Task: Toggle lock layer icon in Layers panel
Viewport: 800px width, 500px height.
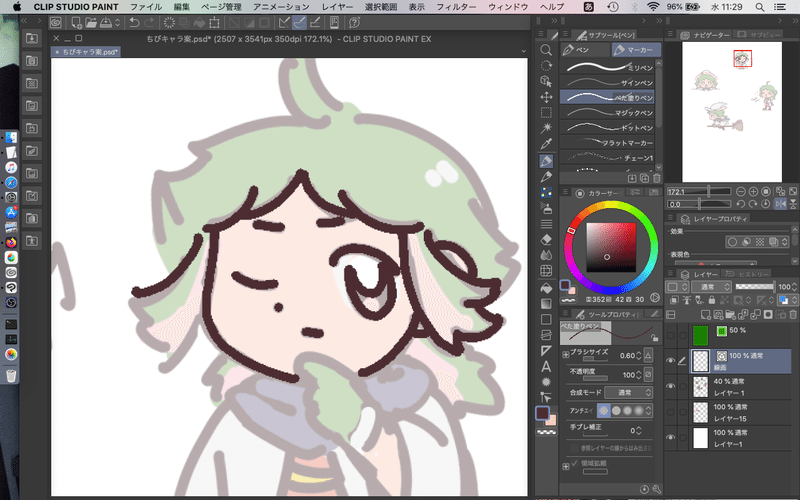Action: point(712,301)
